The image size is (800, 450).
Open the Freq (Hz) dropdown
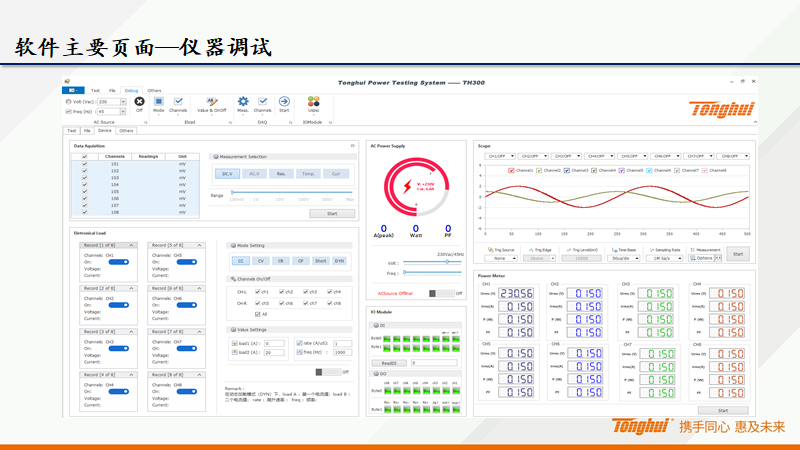[123, 111]
